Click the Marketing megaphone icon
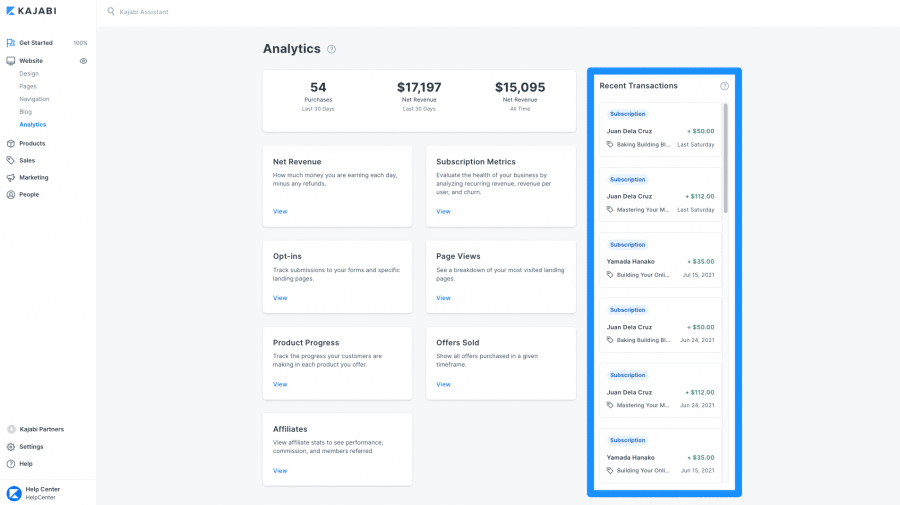Image resolution: width=900 pixels, height=505 pixels. coord(10,177)
